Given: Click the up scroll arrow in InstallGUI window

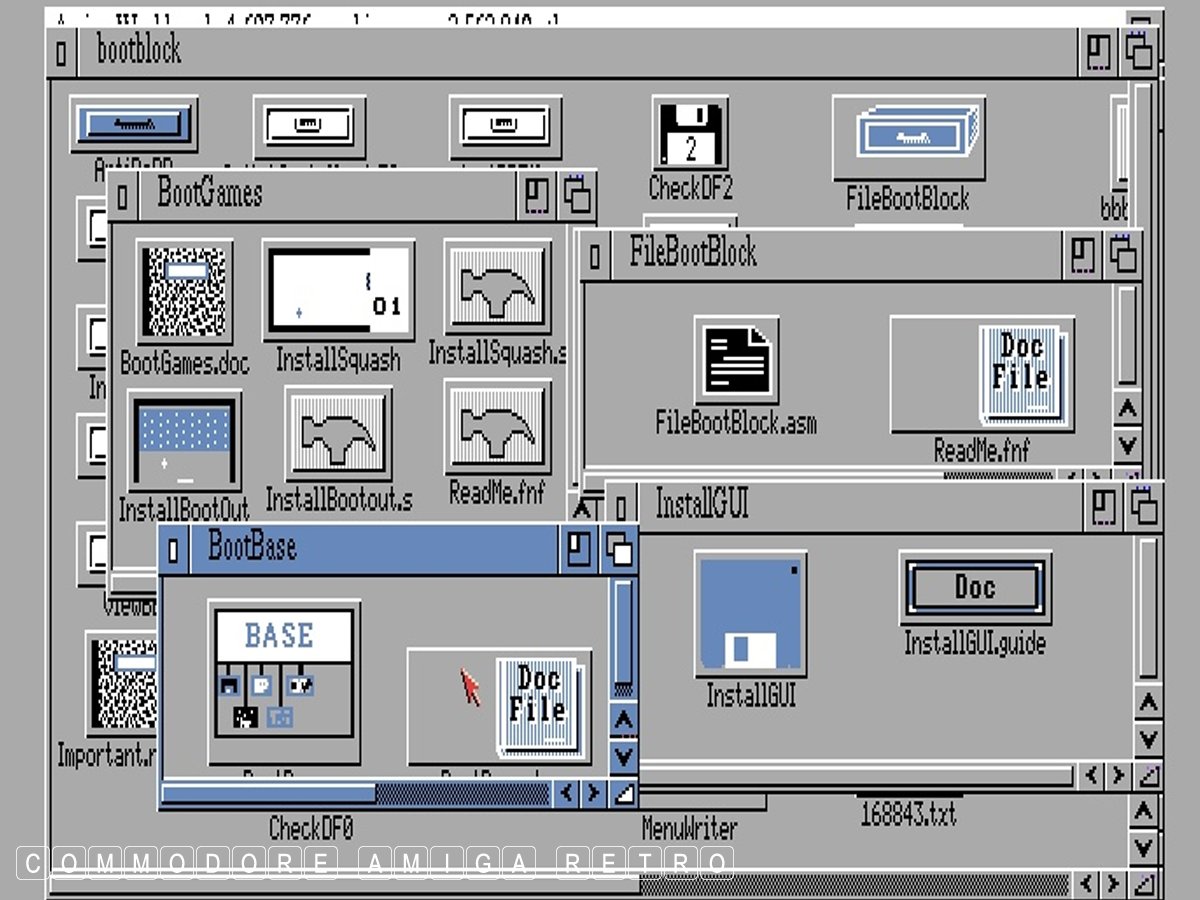Looking at the screenshot, I should point(1148,703).
